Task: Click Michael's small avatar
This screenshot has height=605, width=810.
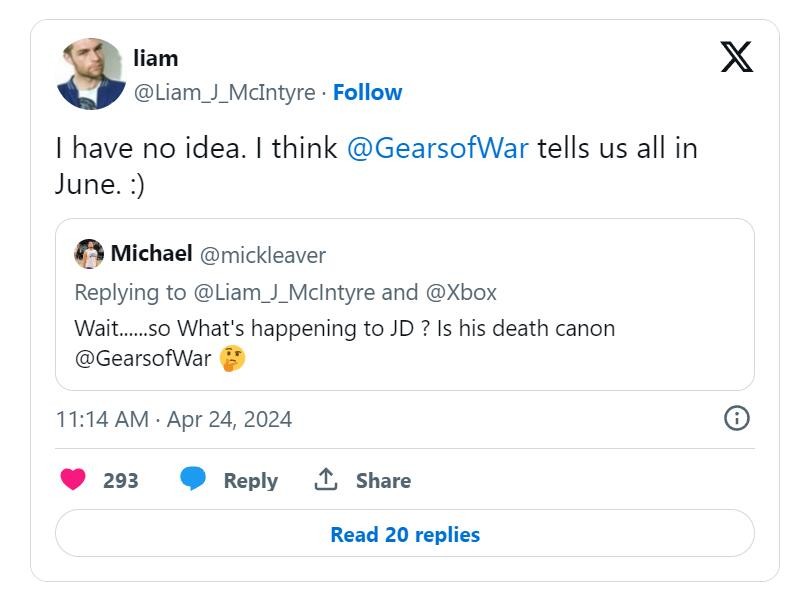Action: coord(89,254)
